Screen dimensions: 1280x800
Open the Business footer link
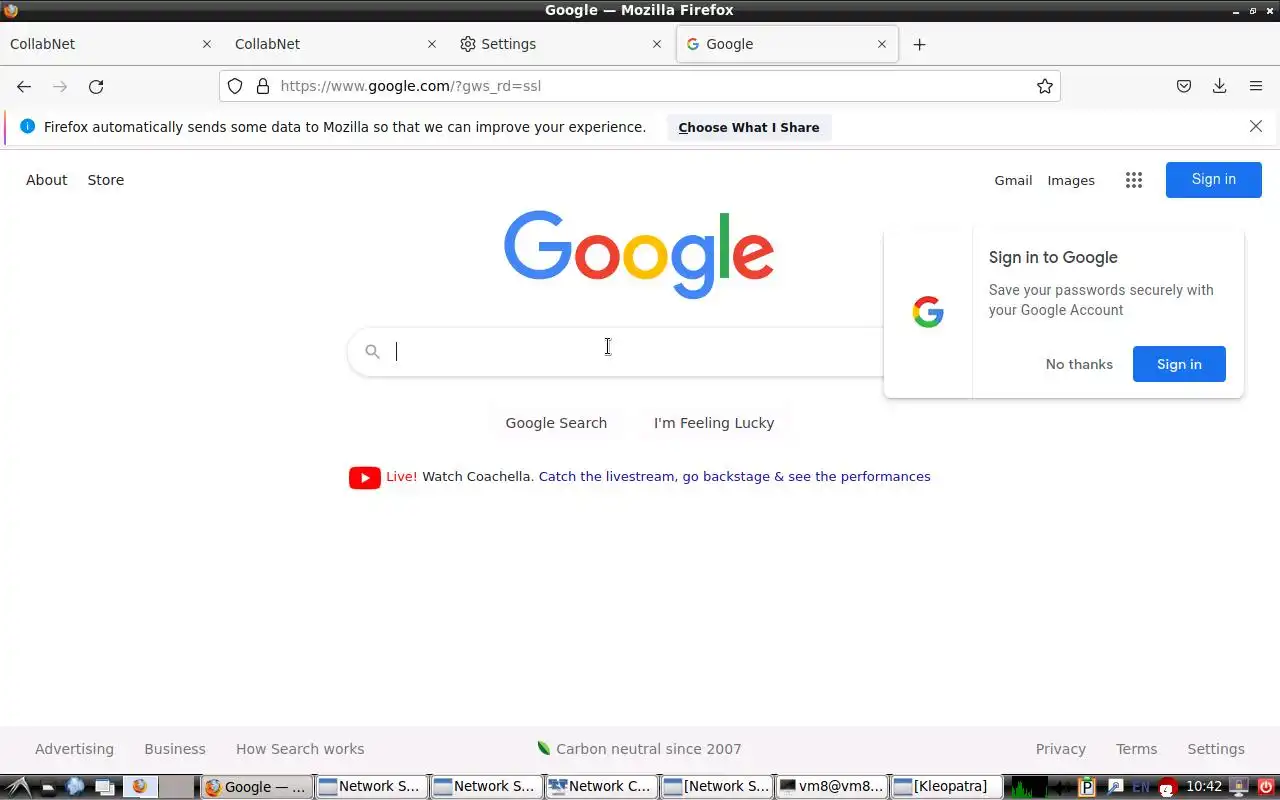(175, 749)
